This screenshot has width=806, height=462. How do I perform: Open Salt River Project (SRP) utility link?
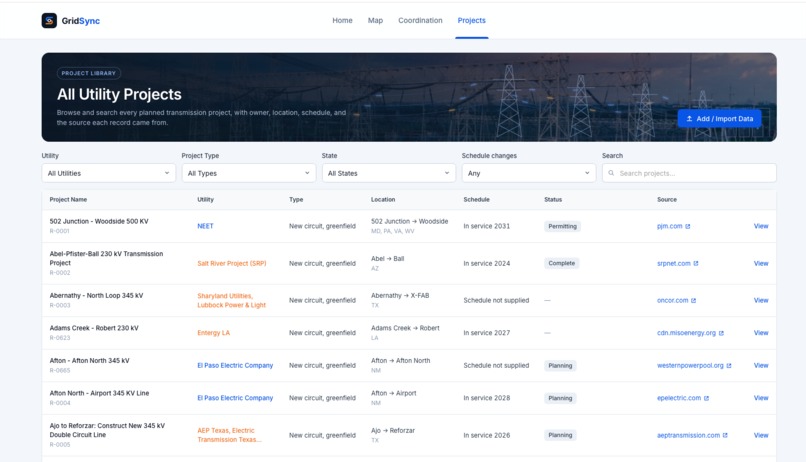point(232,263)
